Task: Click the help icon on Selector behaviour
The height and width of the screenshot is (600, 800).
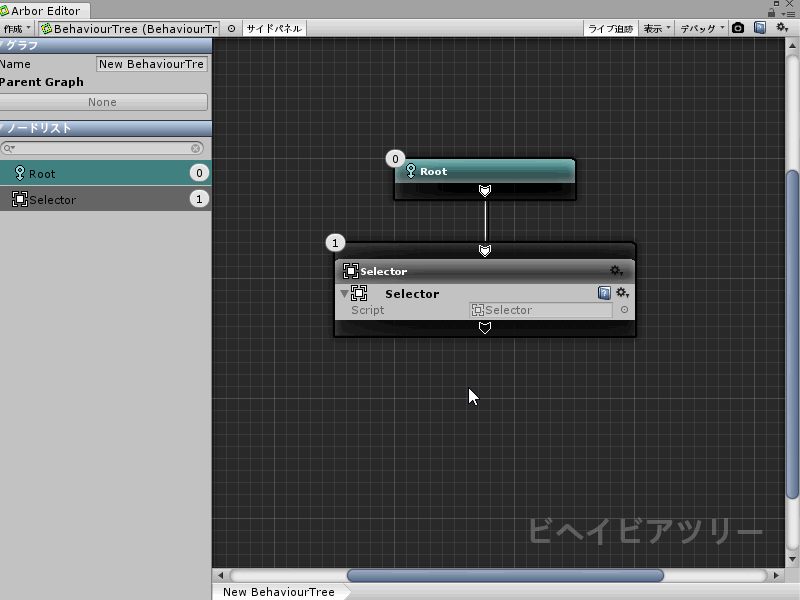Action: pyautogui.click(x=604, y=293)
